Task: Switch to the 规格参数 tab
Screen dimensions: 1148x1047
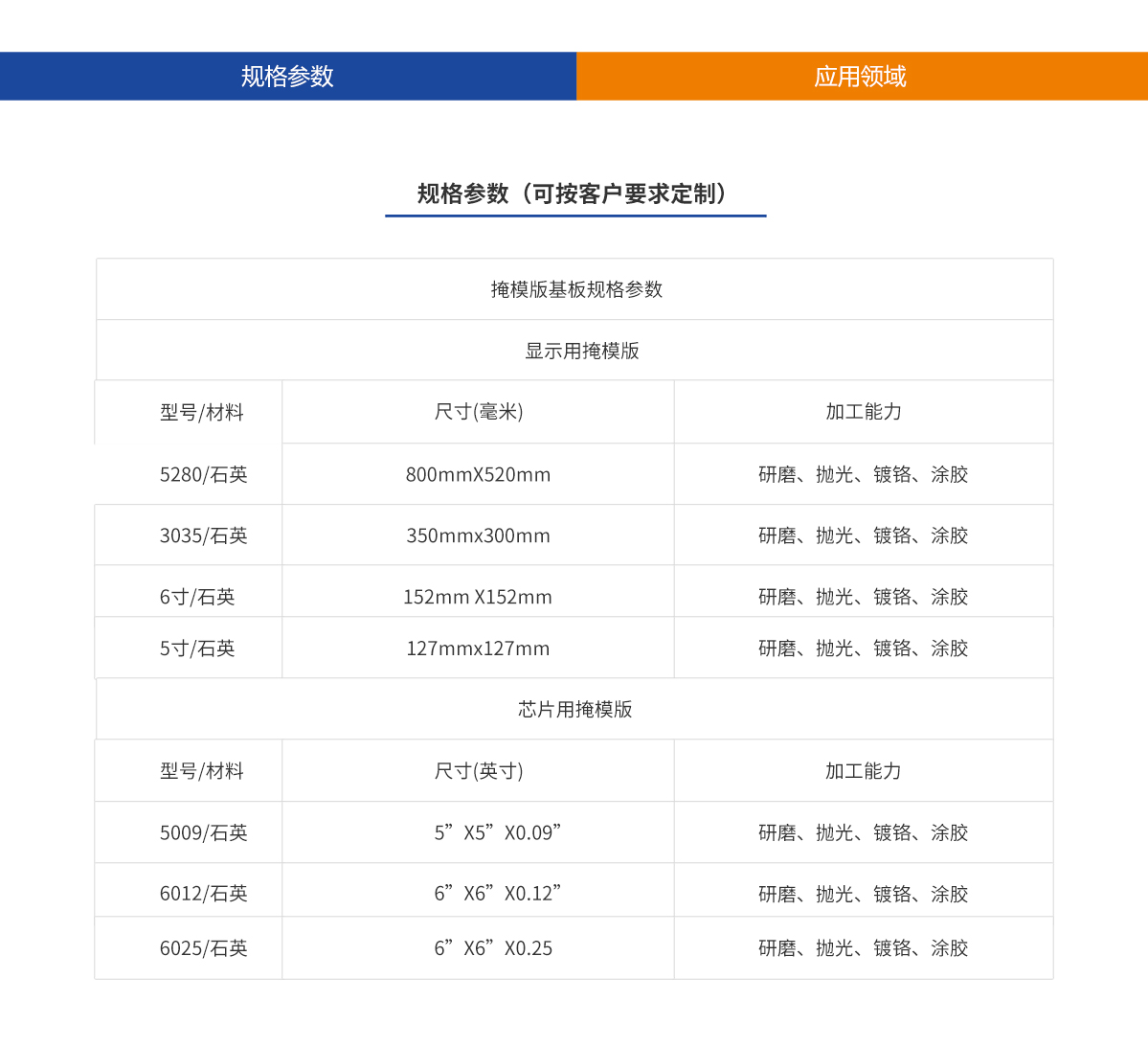Action: [287, 77]
